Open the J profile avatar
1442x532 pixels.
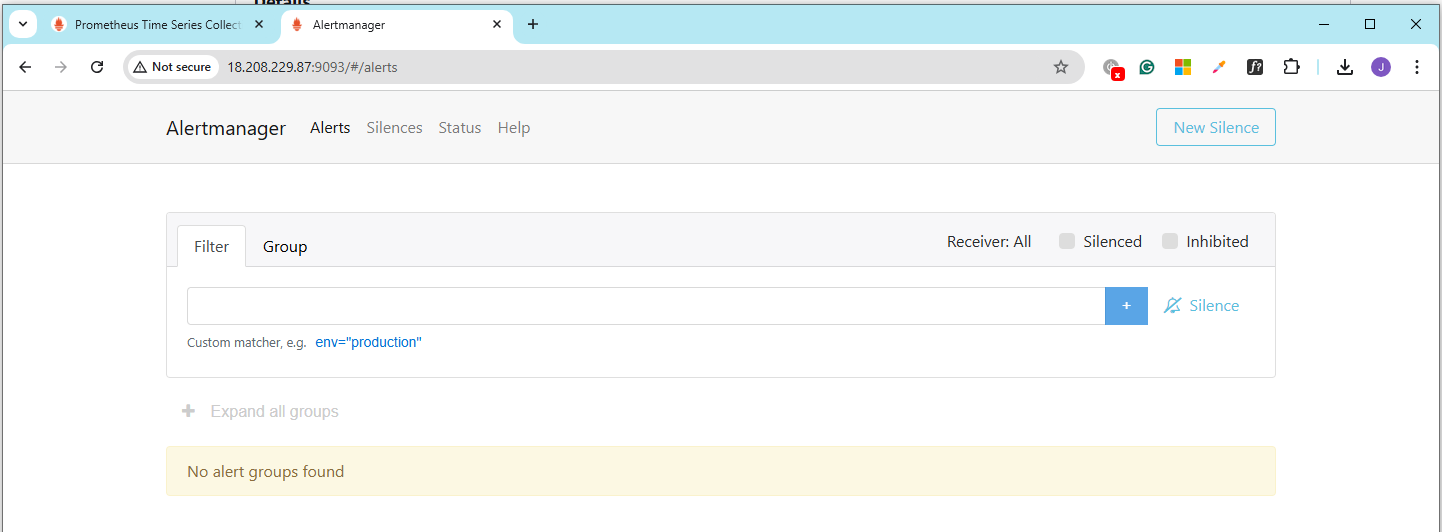(x=1381, y=67)
